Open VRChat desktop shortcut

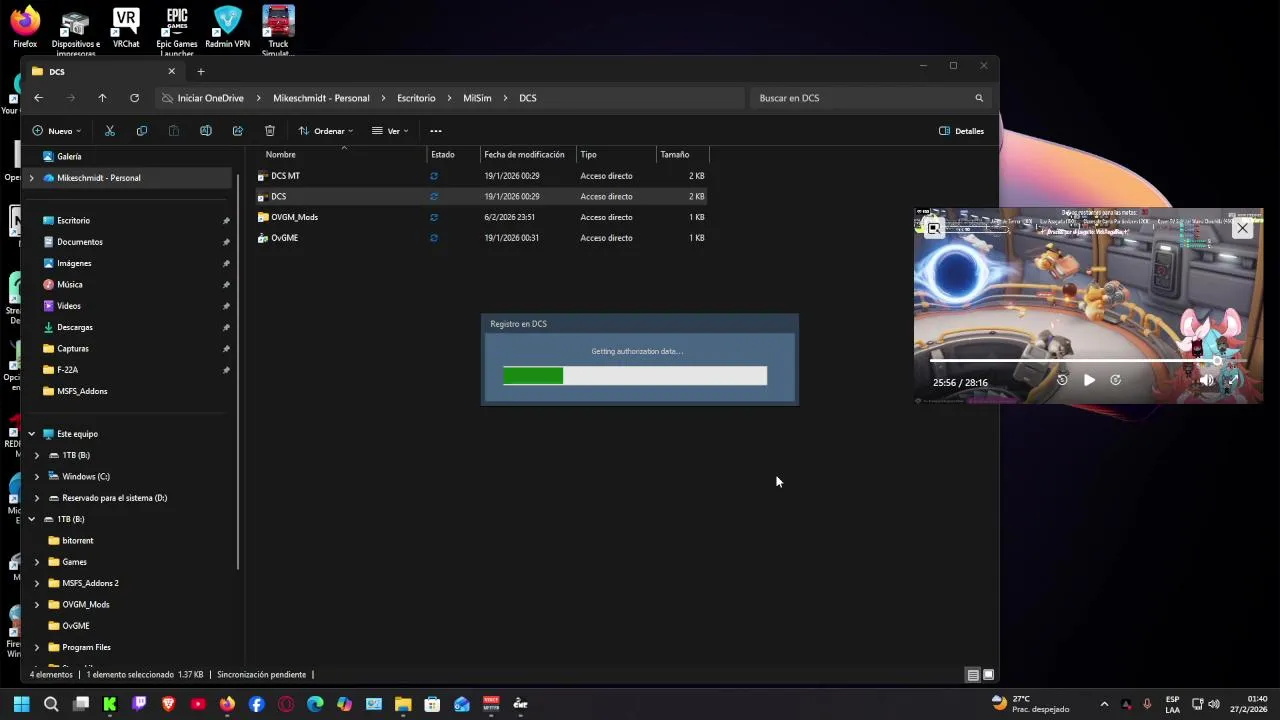[126, 27]
